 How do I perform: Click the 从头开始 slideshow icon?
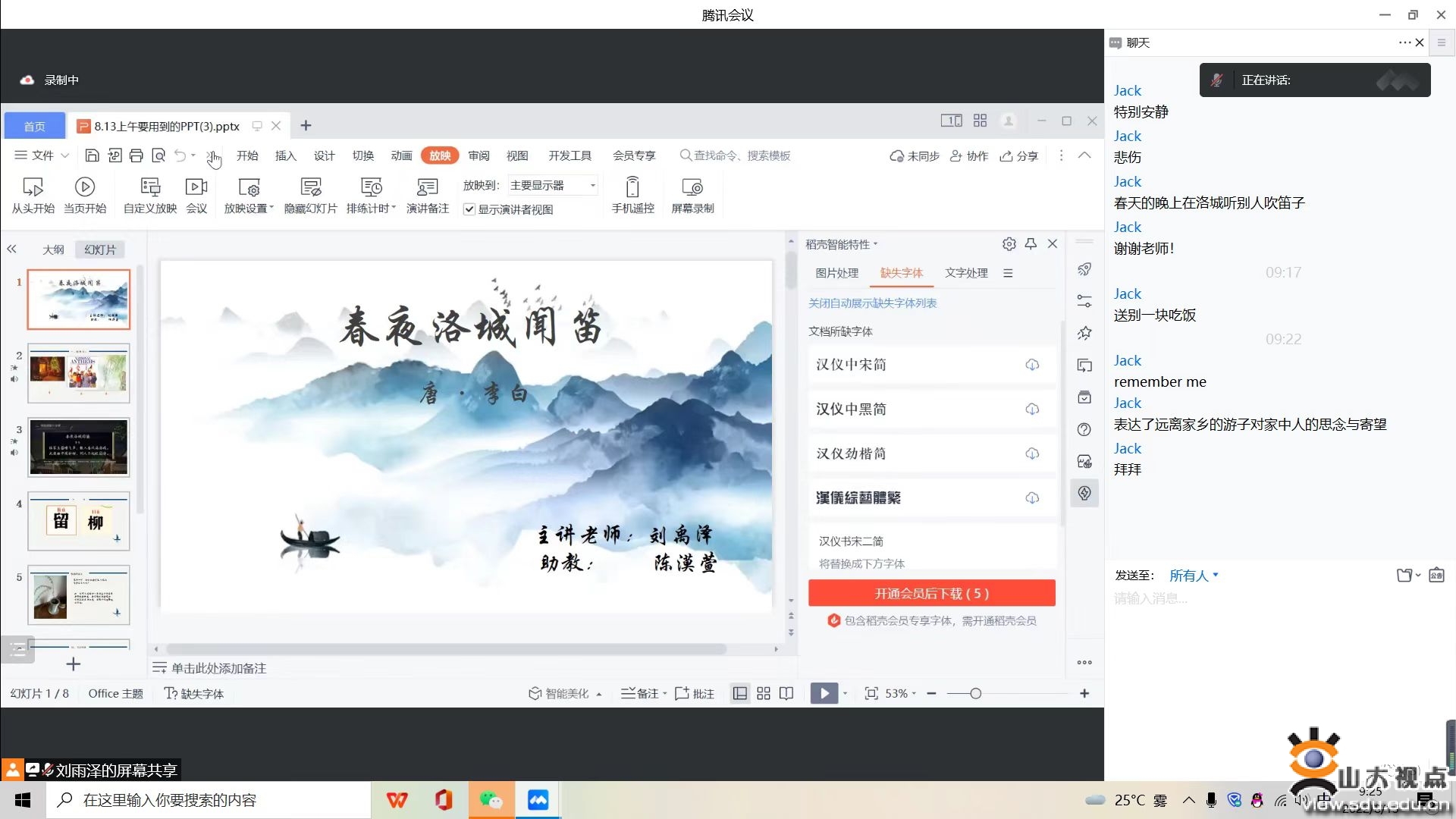[x=33, y=187]
